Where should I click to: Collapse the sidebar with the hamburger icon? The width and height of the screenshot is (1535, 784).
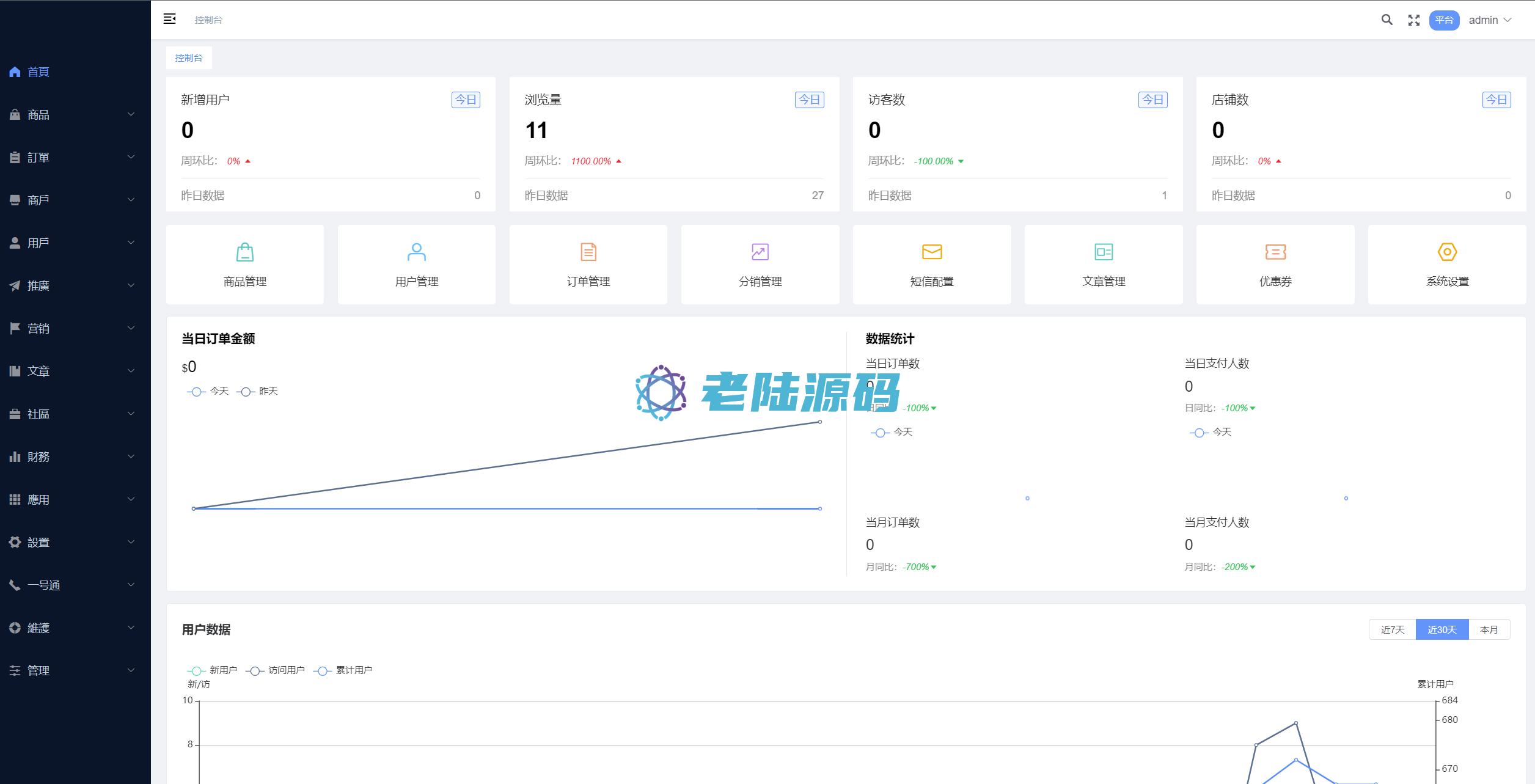(170, 20)
